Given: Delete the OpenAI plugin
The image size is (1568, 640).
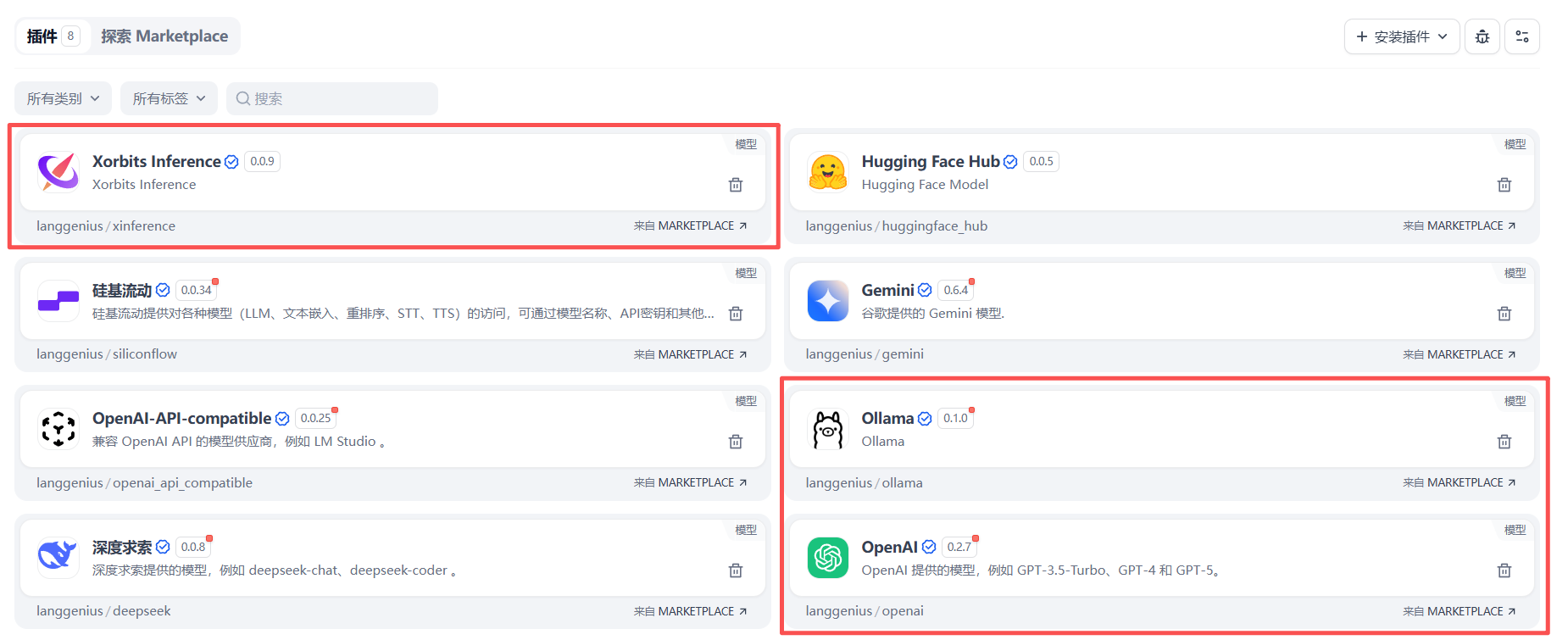Looking at the screenshot, I should (x=1504, y=570).
